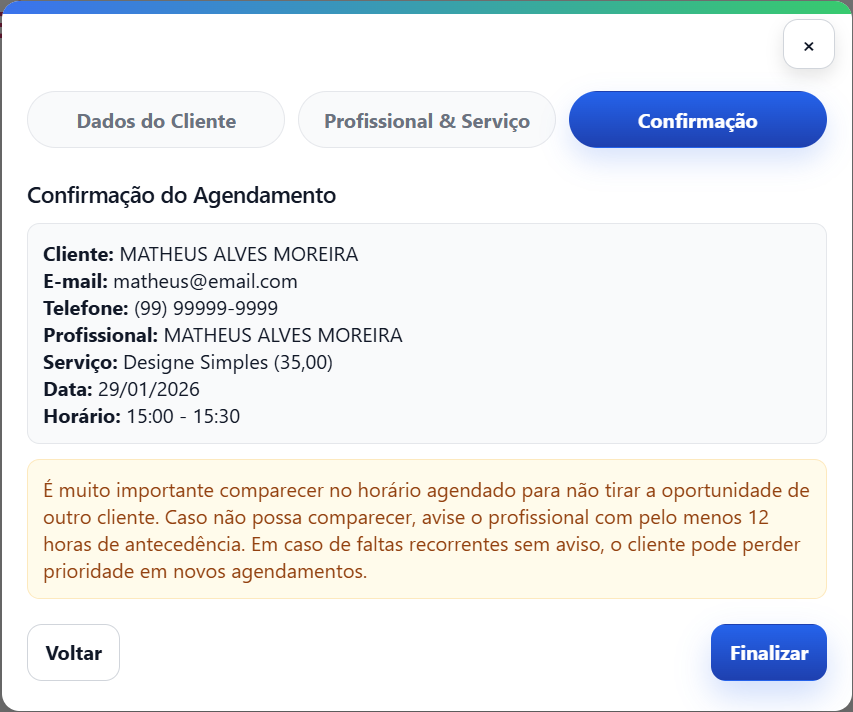Close the appointment dialog with the × button
Screen dimensions: 853x712
(x=808, y=45)
